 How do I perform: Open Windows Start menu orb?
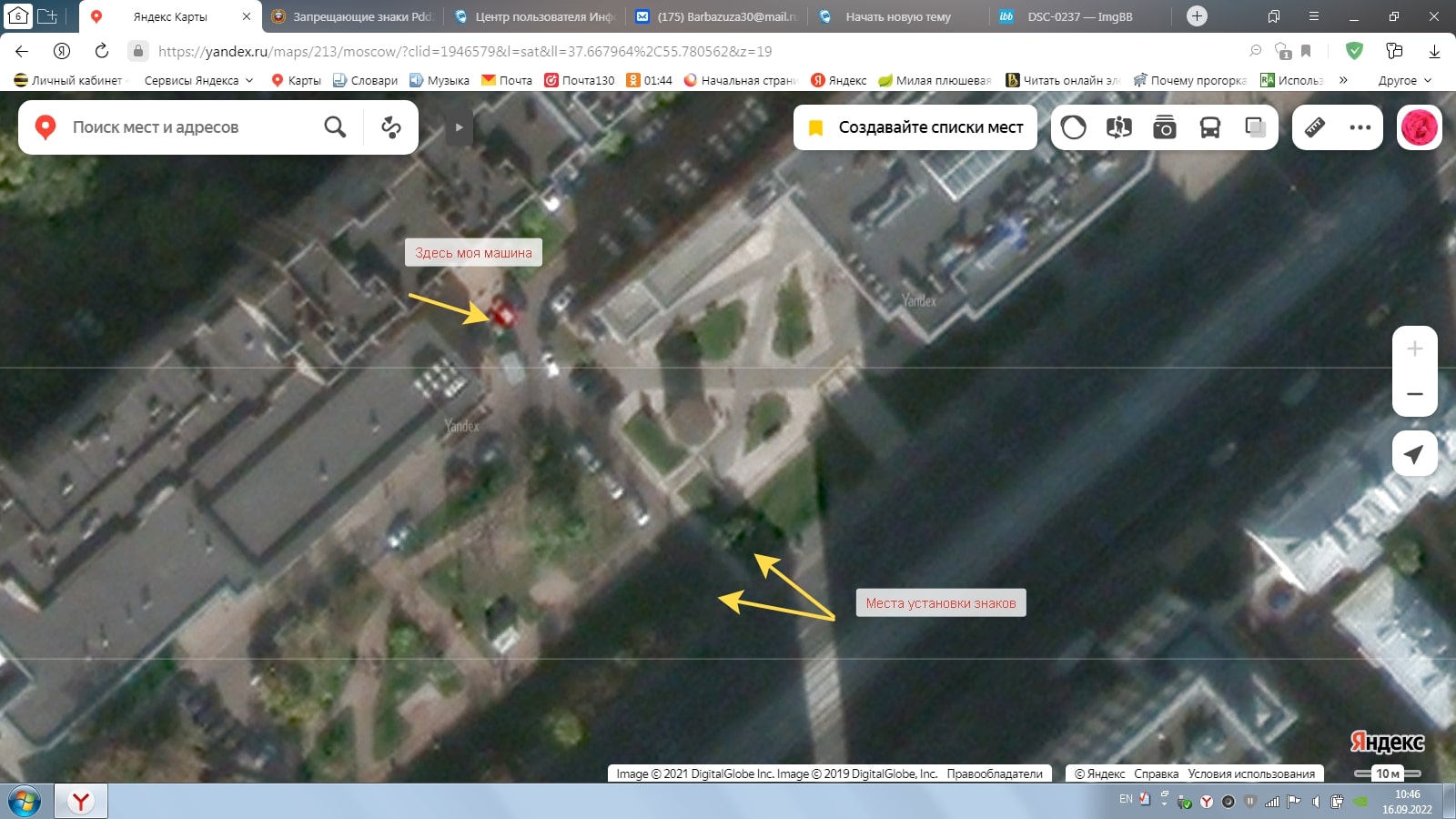(25, 802)
